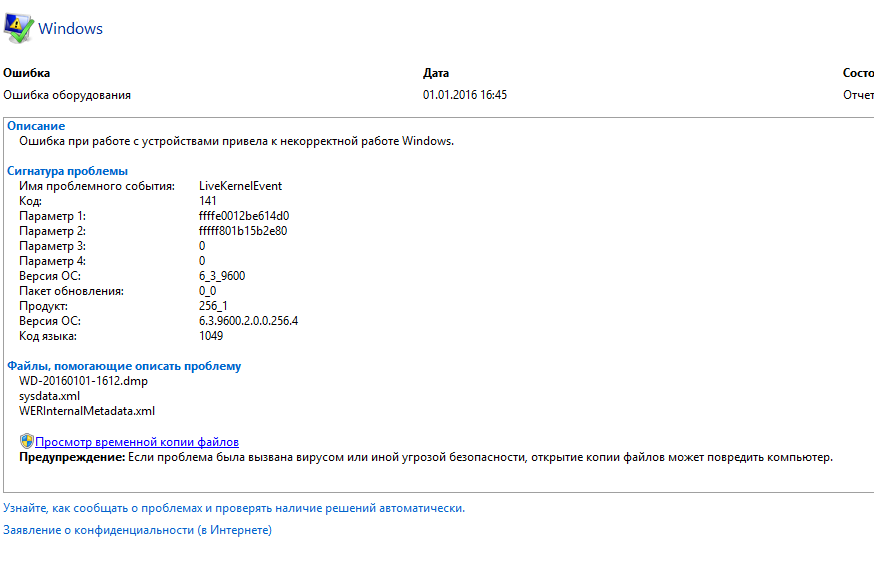Screen dimensions: 874x585
Task: Click file name 'WD-20160101-1612.dmp'
Action: [83, 381]
